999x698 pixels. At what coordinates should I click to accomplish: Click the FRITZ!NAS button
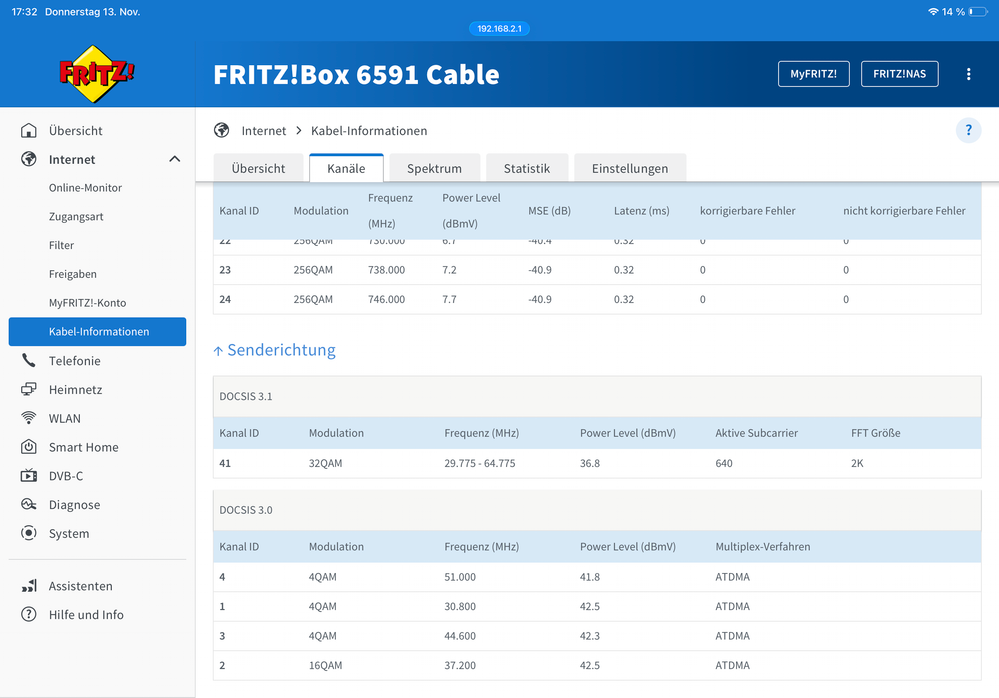[899, 74]
